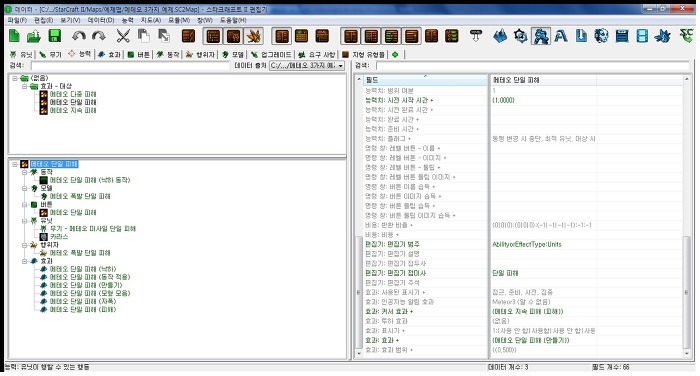700x376 pixels.
Task: Switch to the 지형 유형들 tab
Action: click(363, 54)
